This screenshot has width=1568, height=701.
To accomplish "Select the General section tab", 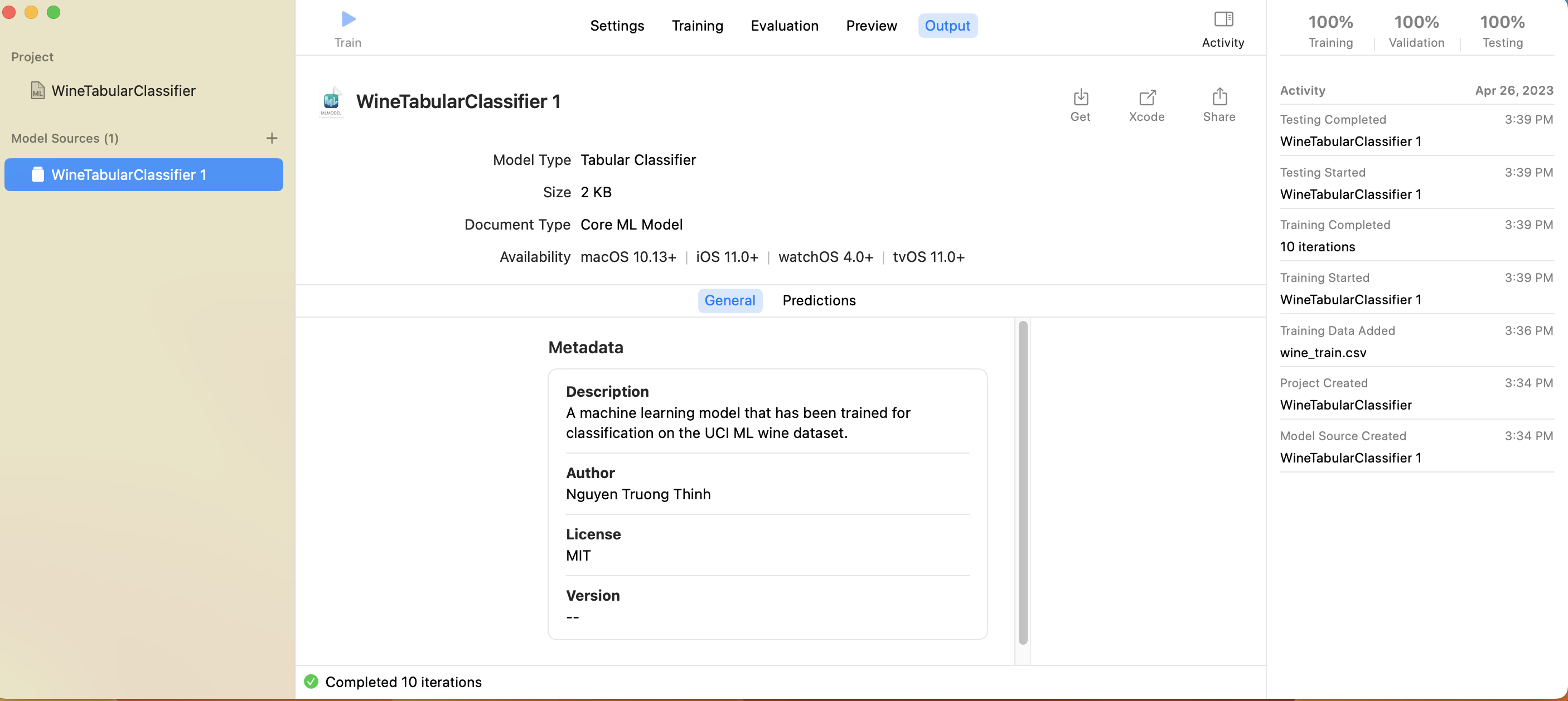I will click(x=729, y=300).
